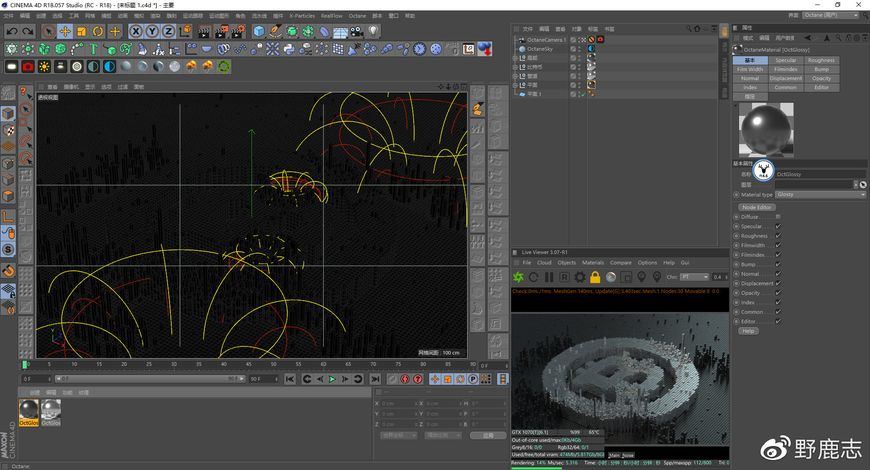Image resolution: width=870 pixels, height=470 pixels.
Task: Click the Redo arrow in the top toolbar
Action: pyautogui.click(x=27, y=32)
